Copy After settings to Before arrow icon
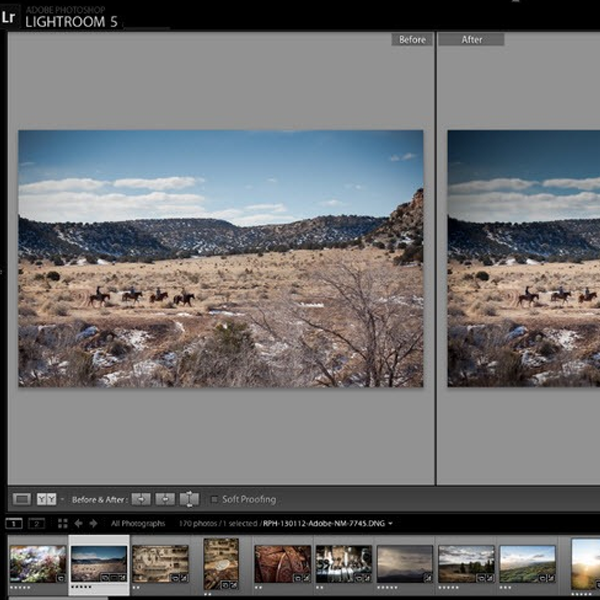The width and height of the screenshot is (600, 600). pyautogui.click(x=165, y=499)
